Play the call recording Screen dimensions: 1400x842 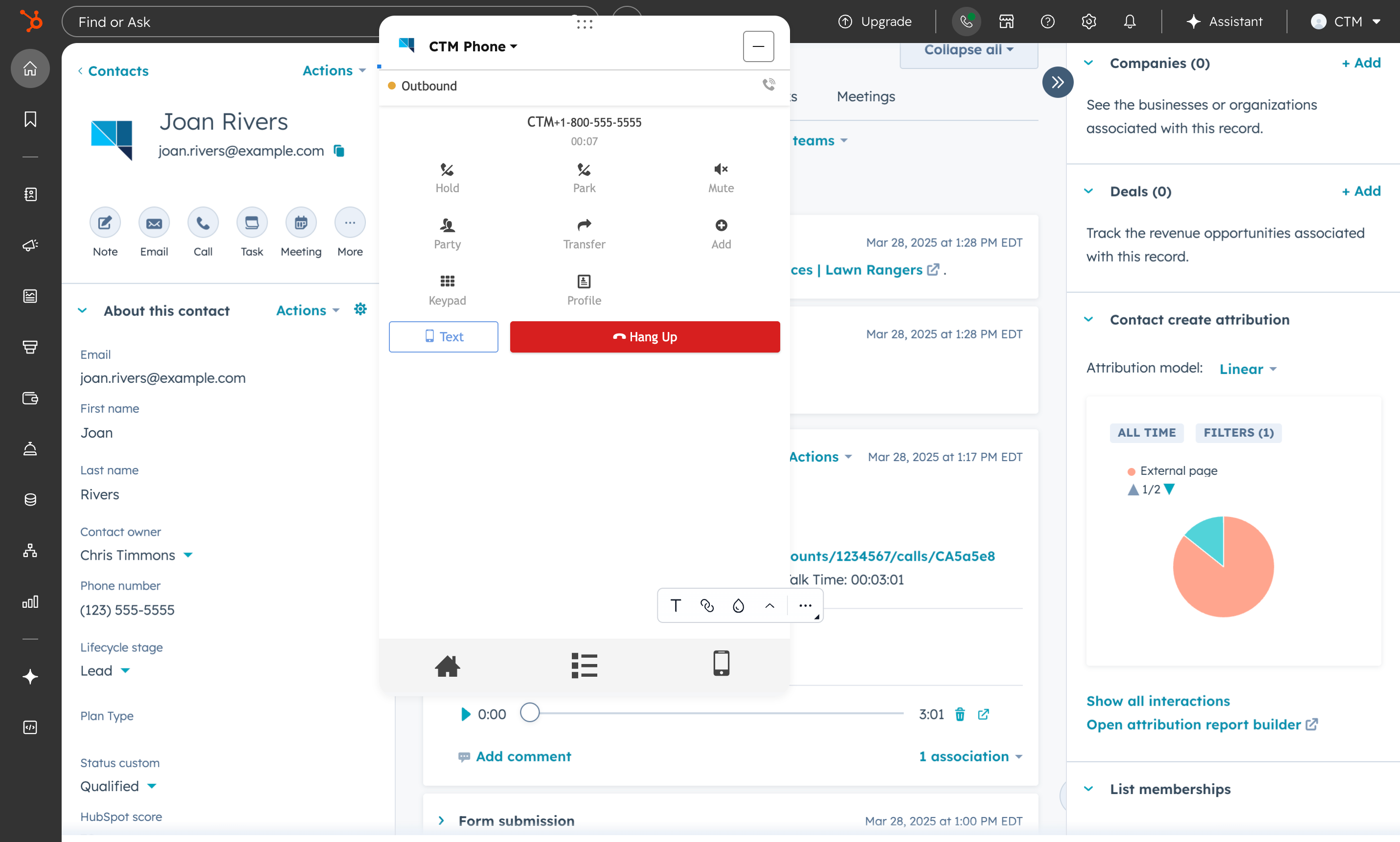[465, 714]
